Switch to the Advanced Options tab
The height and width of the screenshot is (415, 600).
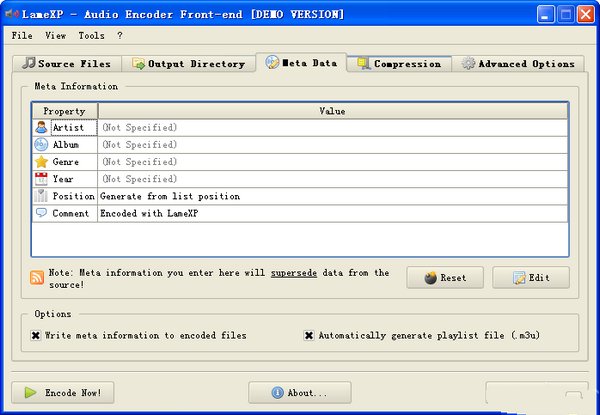518,63
